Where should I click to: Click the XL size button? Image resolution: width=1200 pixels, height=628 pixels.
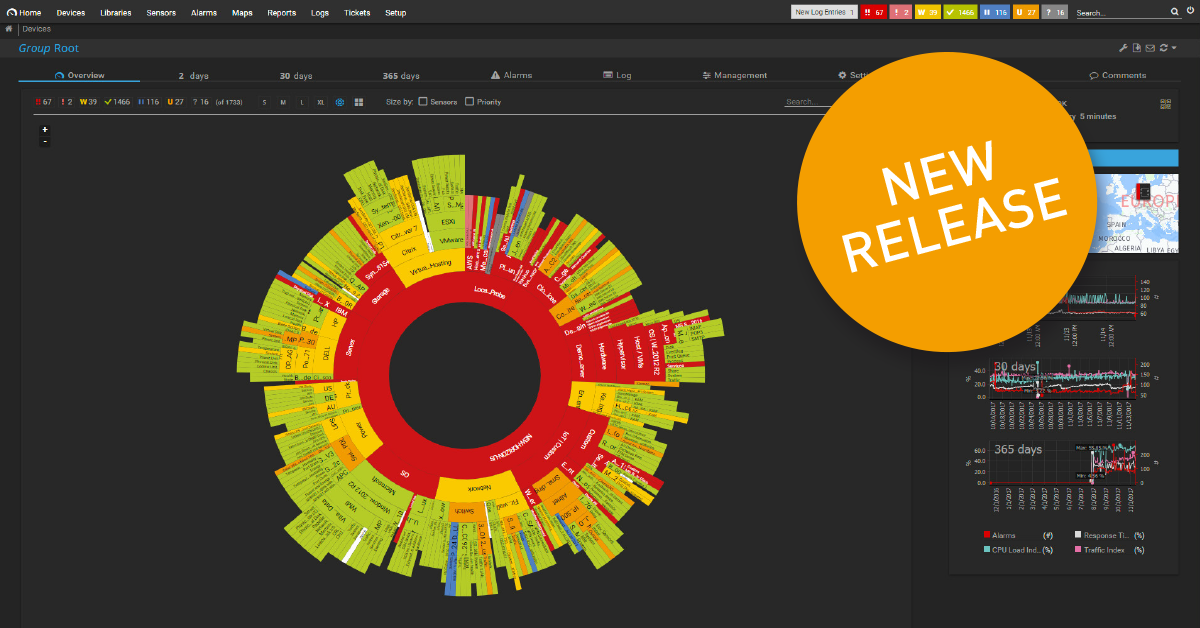coord(320,102)
